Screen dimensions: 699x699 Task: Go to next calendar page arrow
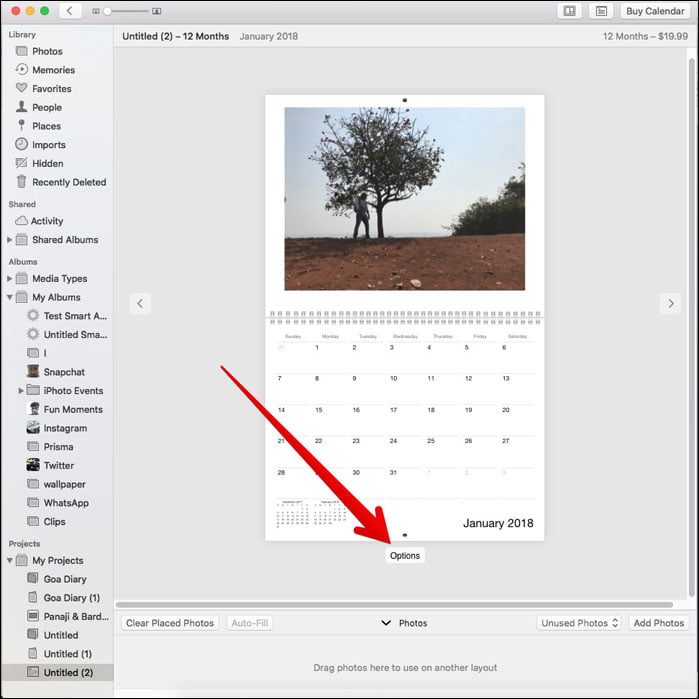670,304
